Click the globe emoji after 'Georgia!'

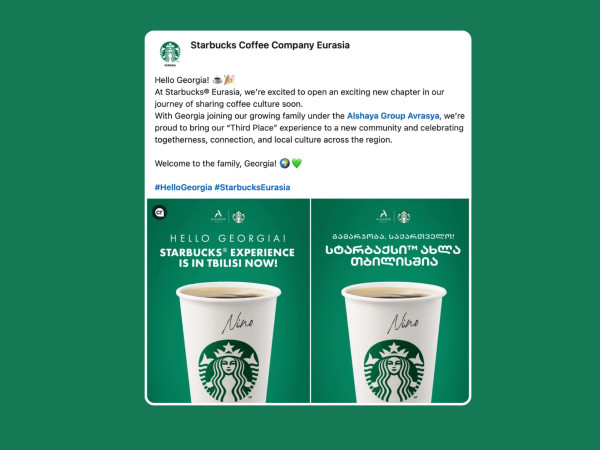point(285,163)
